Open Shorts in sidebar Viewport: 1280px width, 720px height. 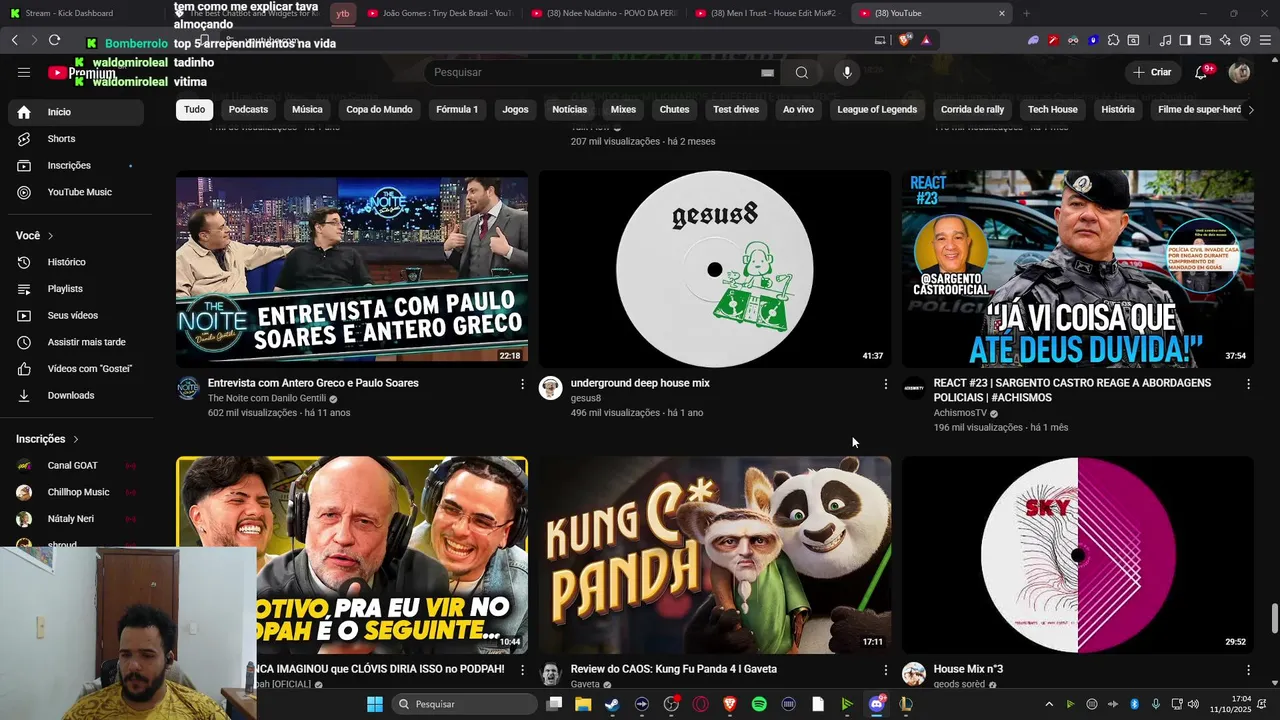tap(76, 139)
